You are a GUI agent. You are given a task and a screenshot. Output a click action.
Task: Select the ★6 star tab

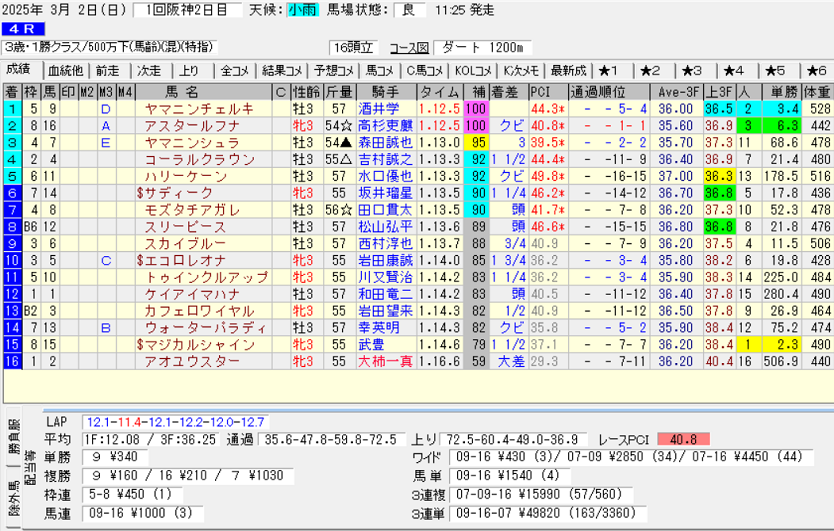coord(813,70)
